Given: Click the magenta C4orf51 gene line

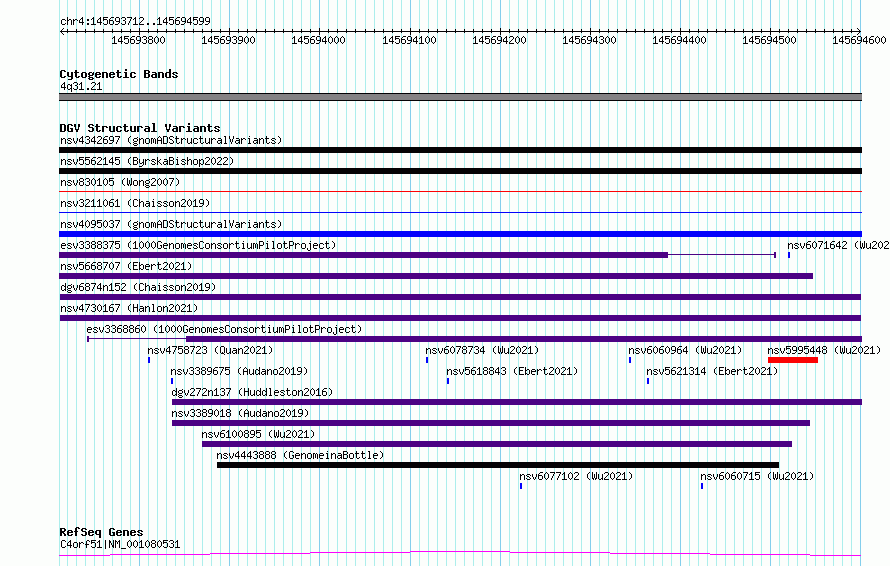Looking at the screenshot, I should [x=460, y=554].
